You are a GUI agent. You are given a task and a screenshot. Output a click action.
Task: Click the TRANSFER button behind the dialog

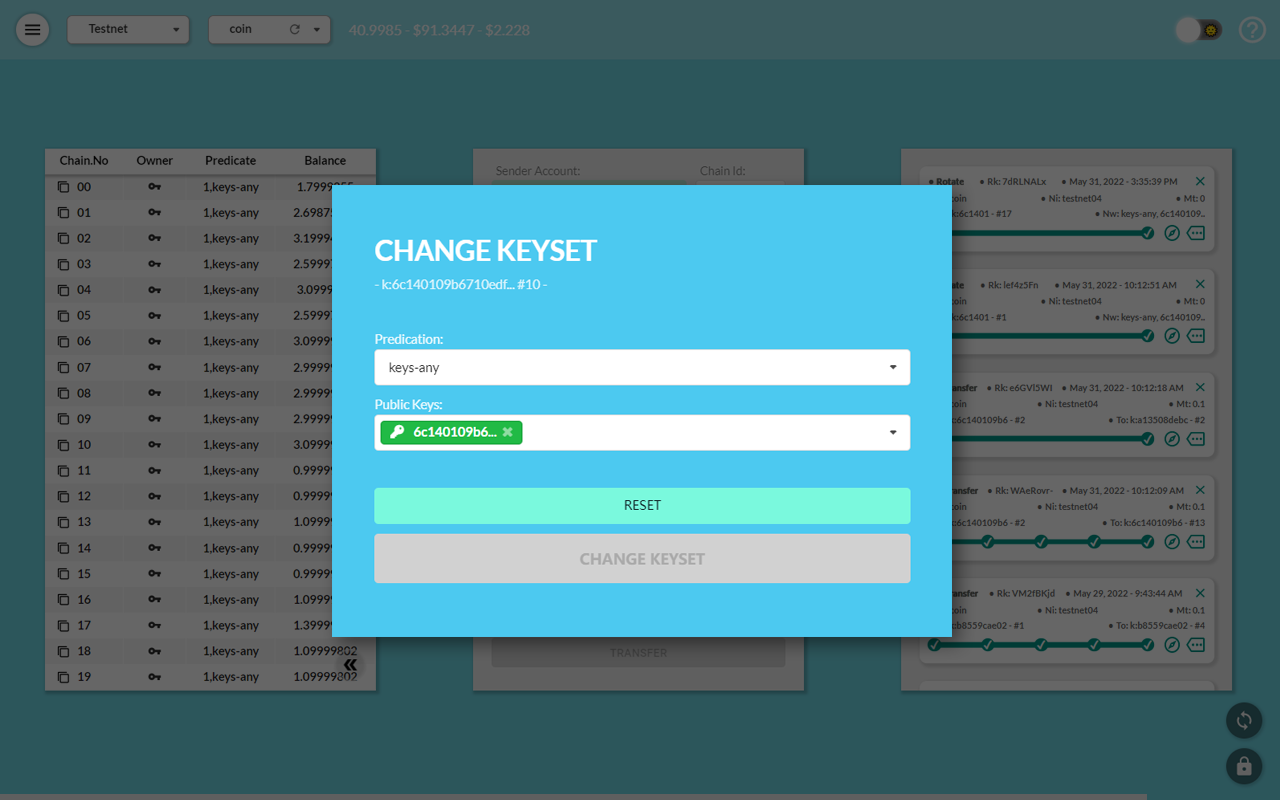point(638,652)
